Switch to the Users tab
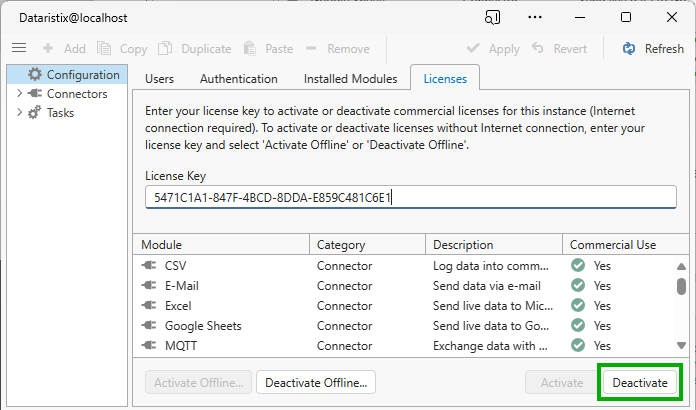This screenshot has height=410, width=696. pyautogui.click(x=159, y=79)
